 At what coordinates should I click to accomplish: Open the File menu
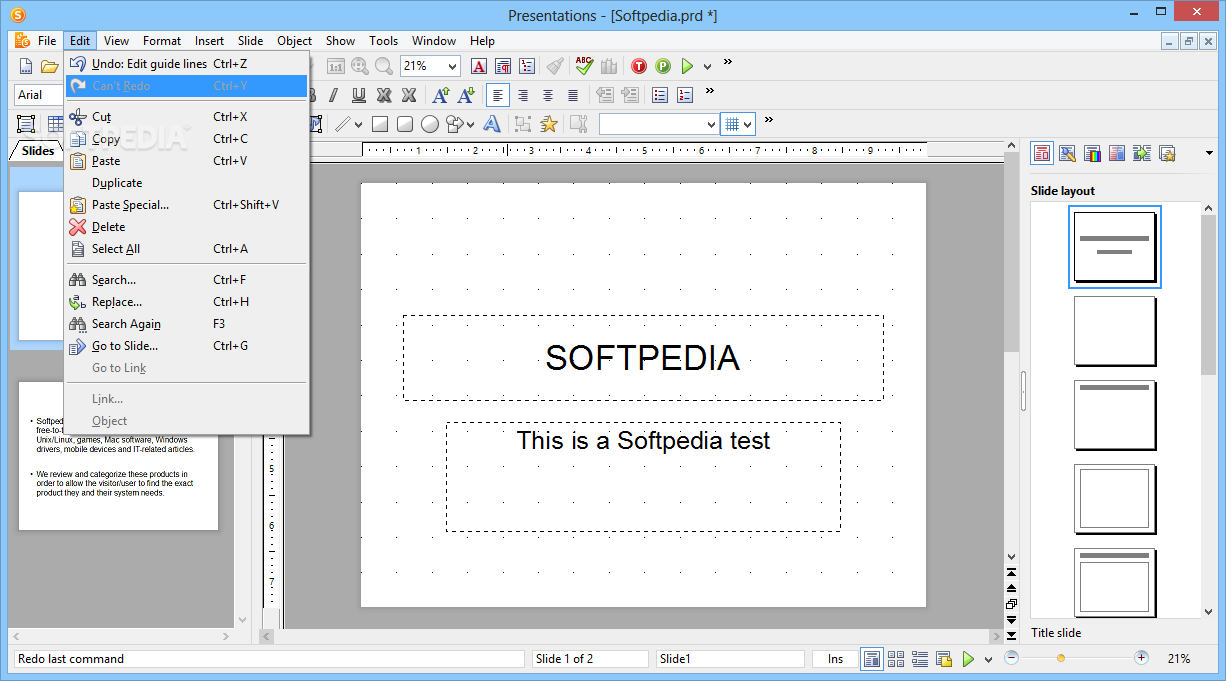(47, 41)
